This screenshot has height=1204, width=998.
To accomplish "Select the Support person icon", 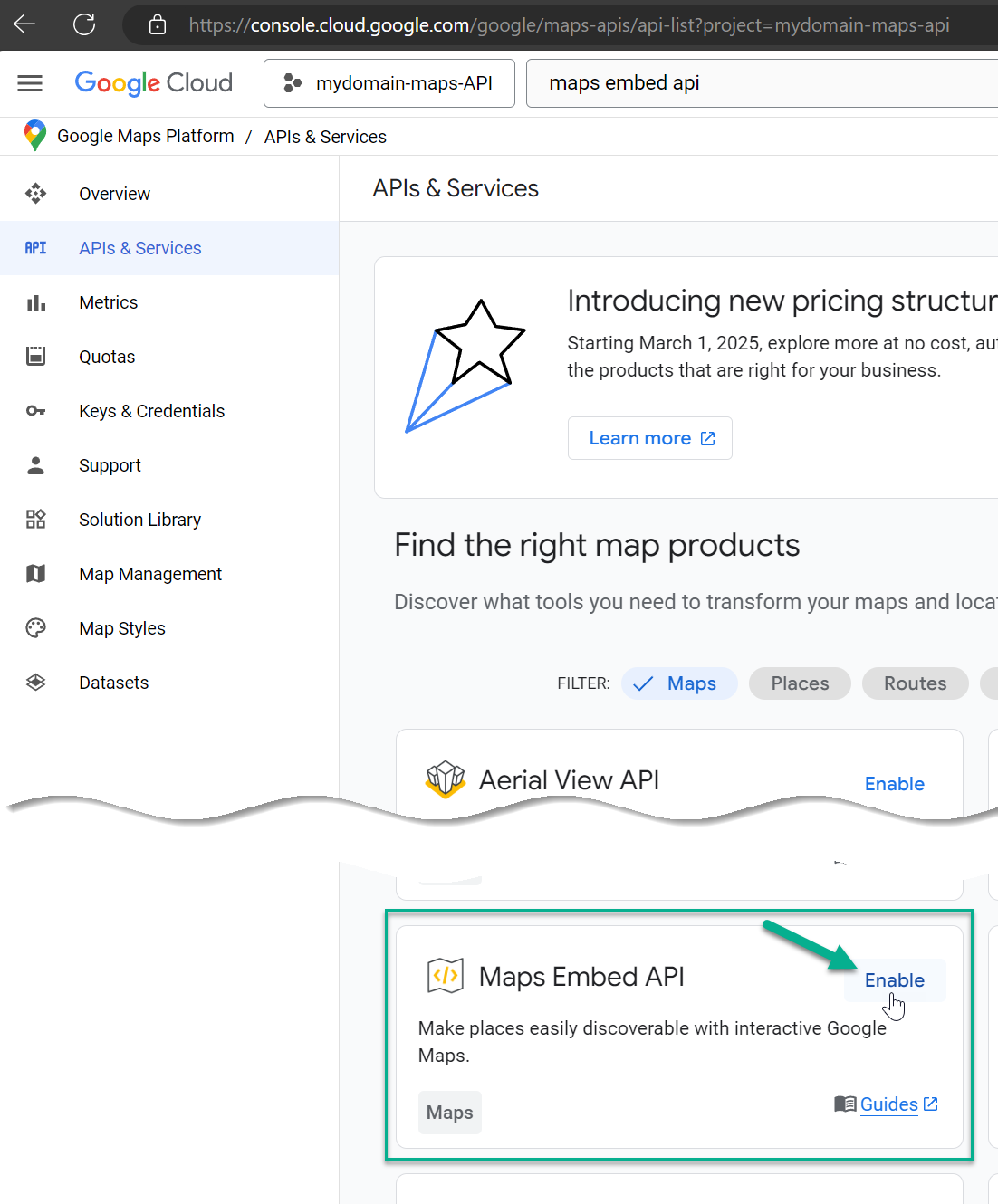I will (35, 465).
